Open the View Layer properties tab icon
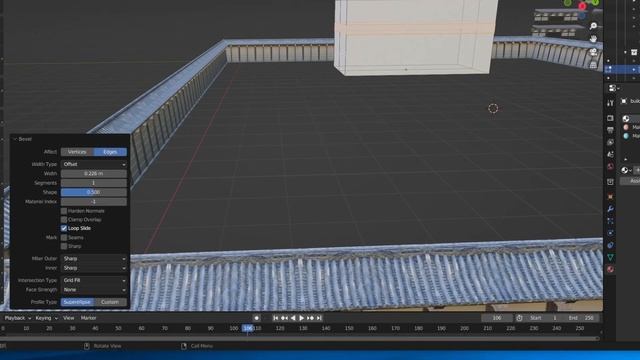 pyautogui.click(x=610, y=142)
